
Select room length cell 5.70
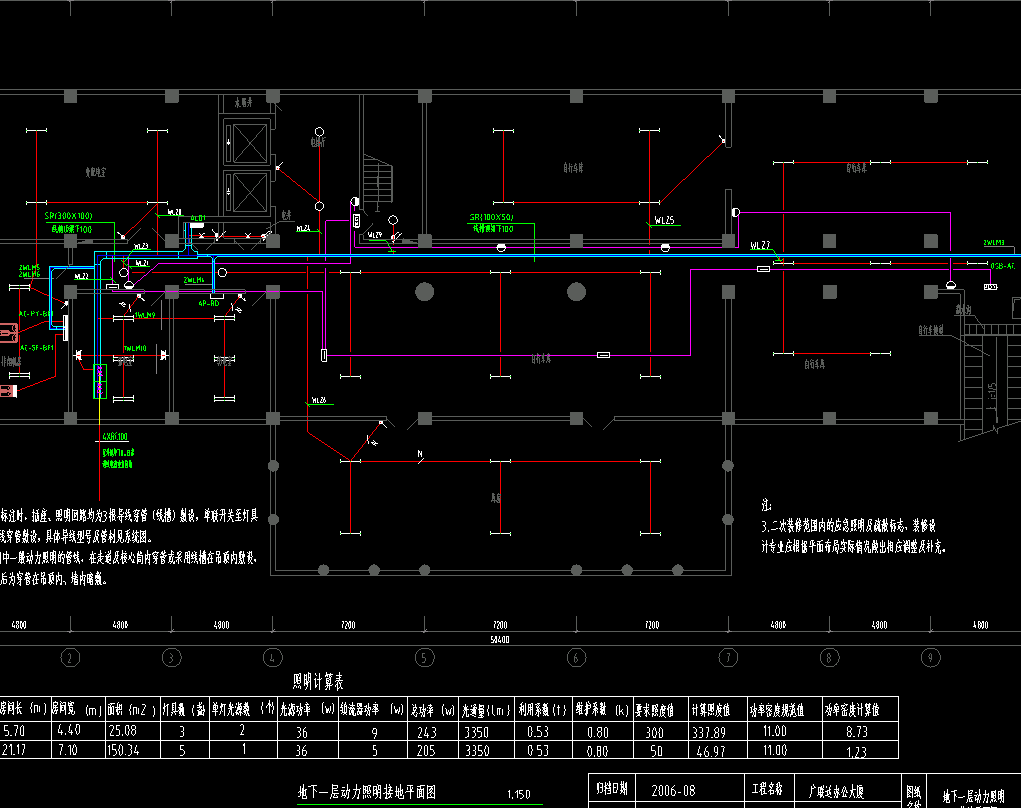(14, 731)
